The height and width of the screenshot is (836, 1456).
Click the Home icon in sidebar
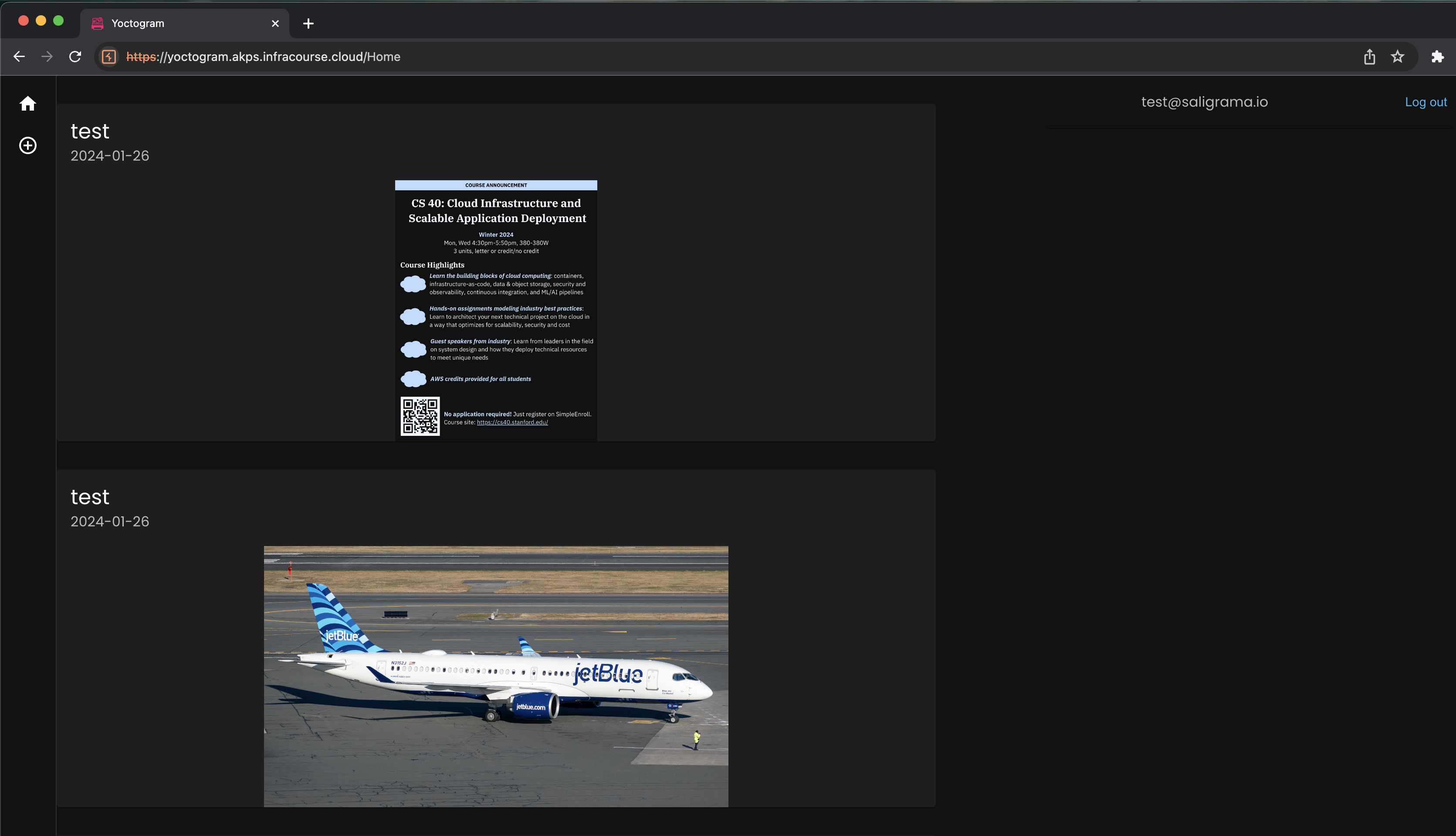[x=27, y=104]
